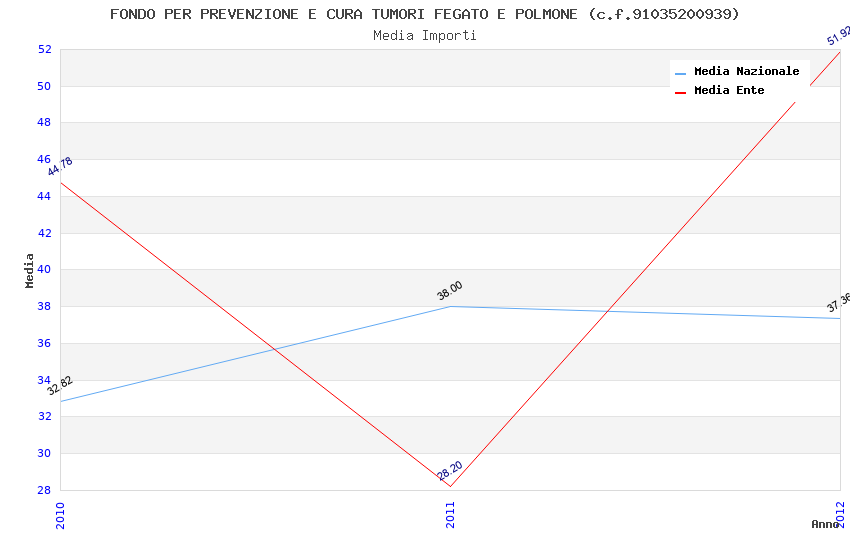This screenshot has height=550, width=850.
Task: Click the 28 y-axis tick label
Action: [44, 490]
